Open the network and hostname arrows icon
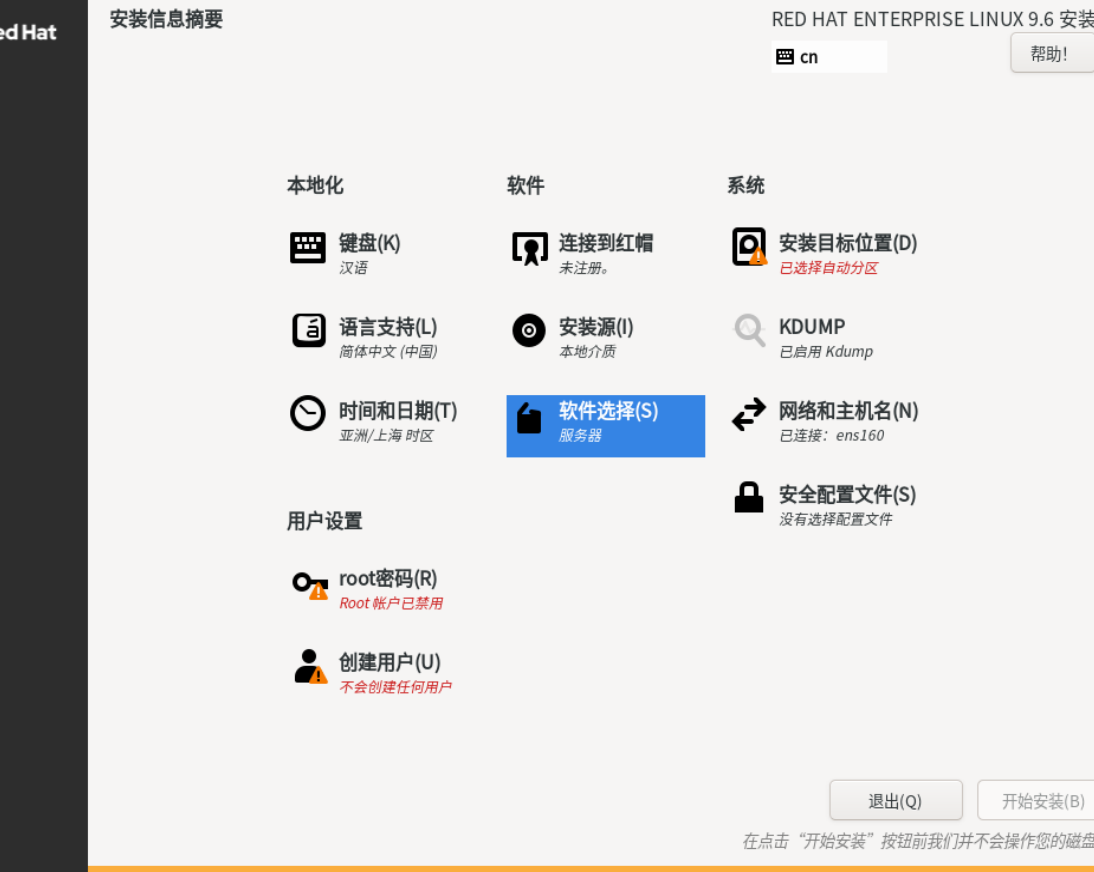 (749, 414)
